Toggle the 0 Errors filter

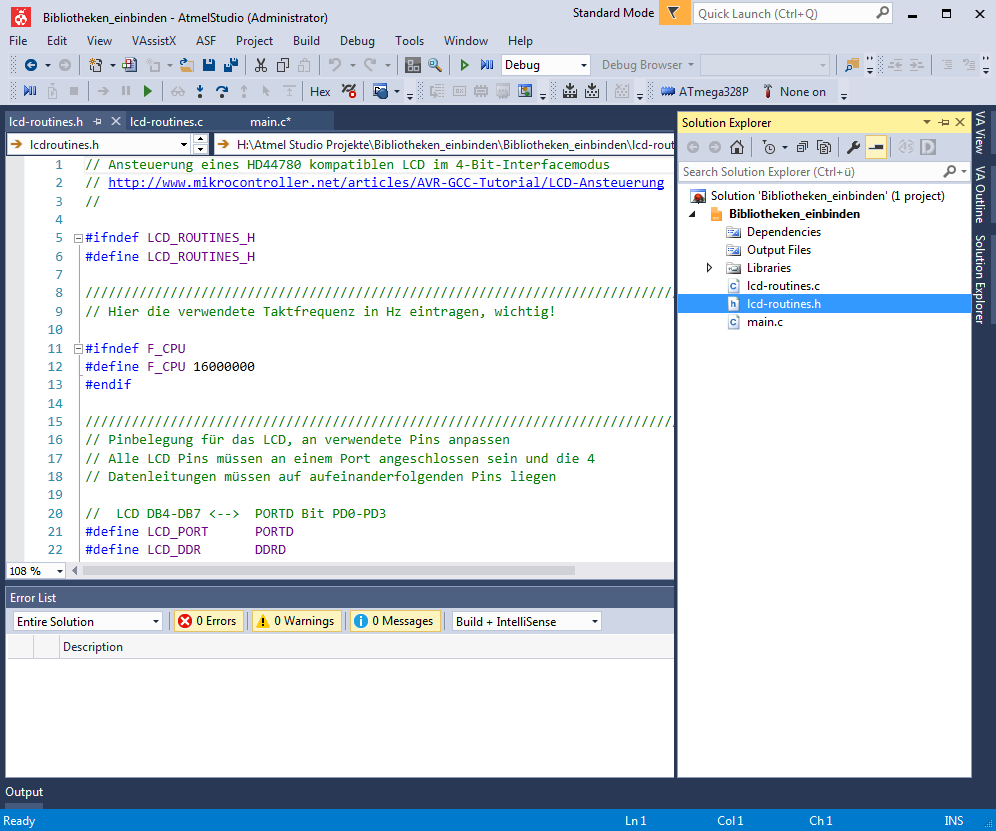click(207, 621)
